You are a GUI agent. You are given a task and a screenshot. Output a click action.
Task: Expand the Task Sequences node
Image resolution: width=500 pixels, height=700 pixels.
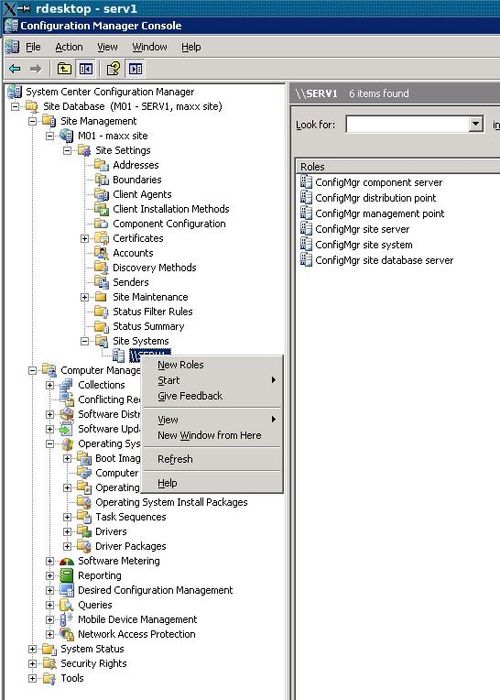pos(67,517)
